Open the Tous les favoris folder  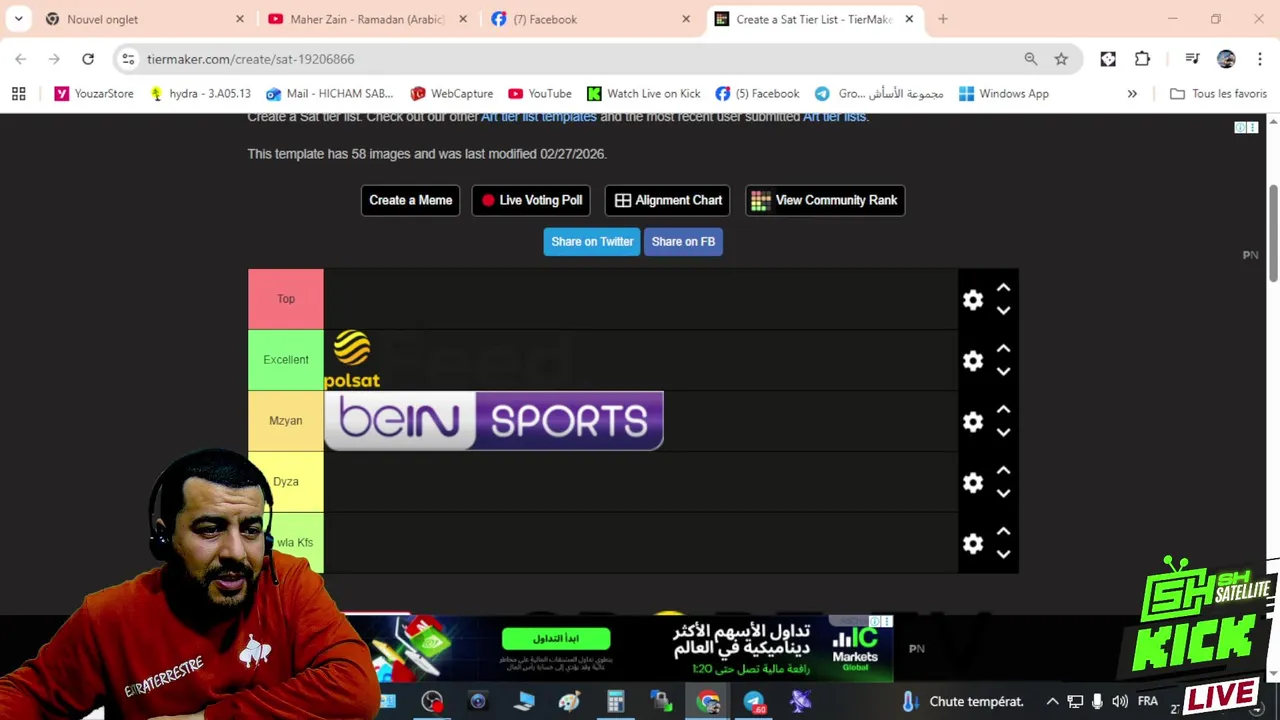(x=1218, y=93)
